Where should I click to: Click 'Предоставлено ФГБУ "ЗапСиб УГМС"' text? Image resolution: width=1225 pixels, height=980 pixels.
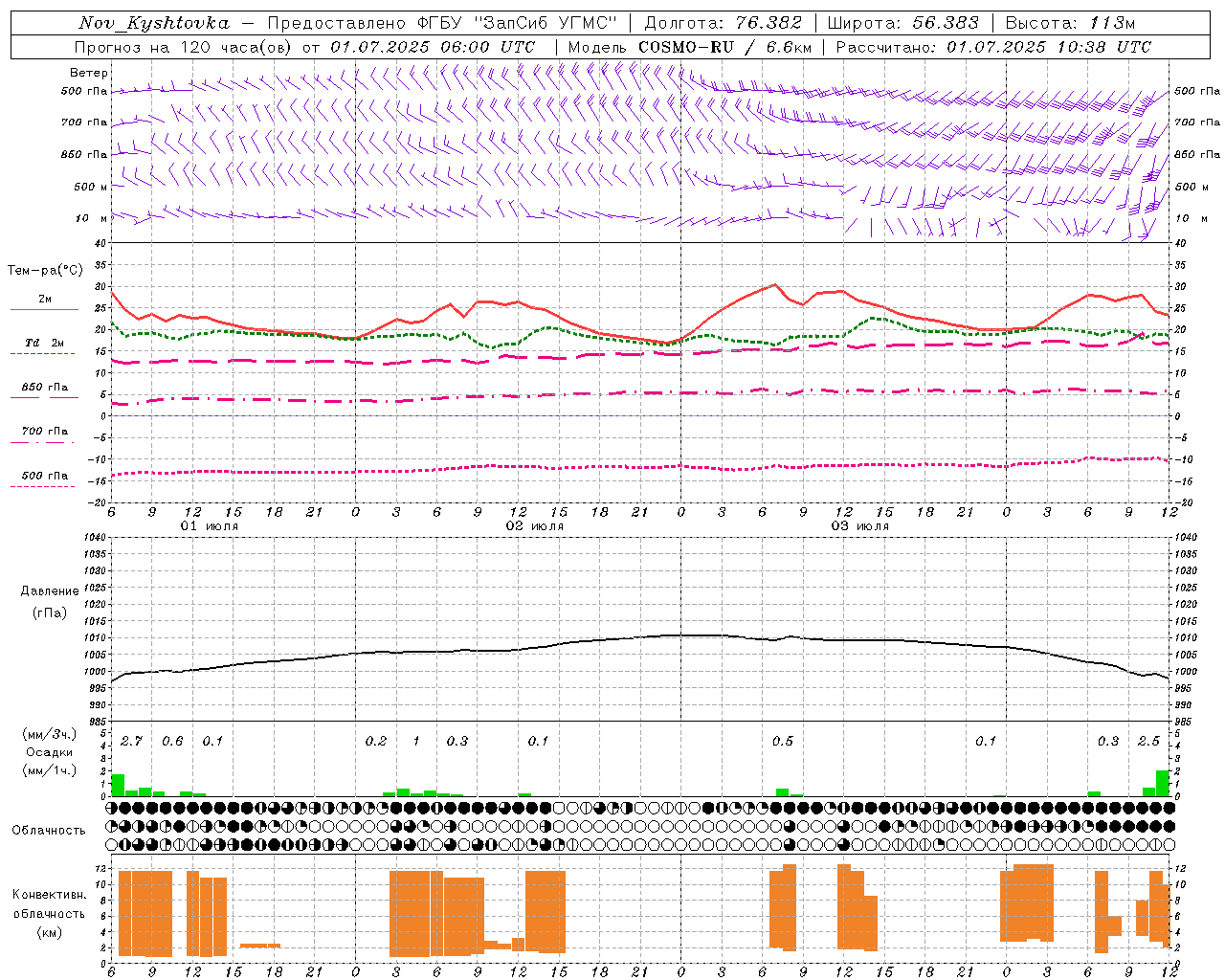tap(443, 23)
